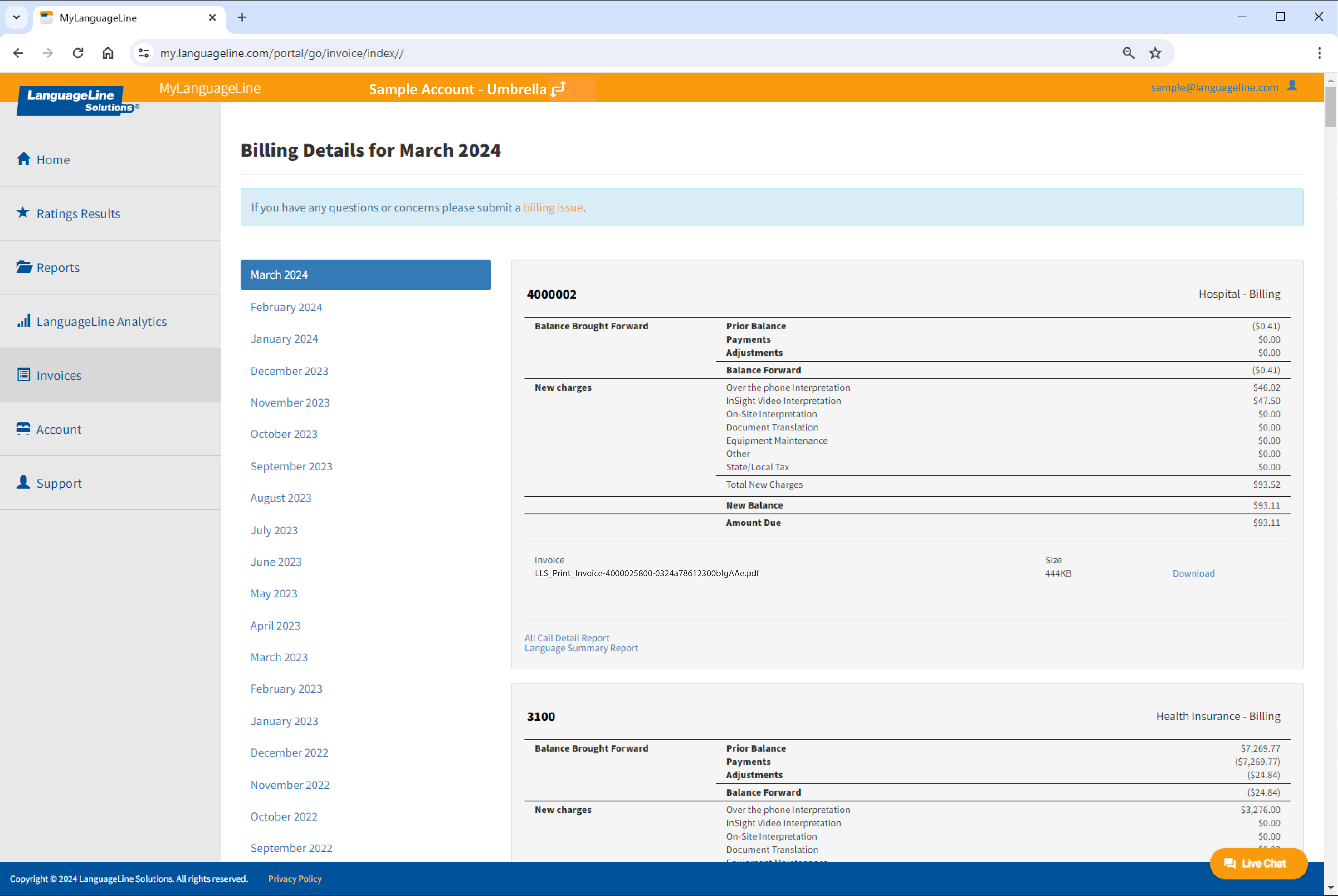The image size is (1338, 896).
Task: Click the LanguageLine Analytics bar chart icon
Action: [24, 321]
